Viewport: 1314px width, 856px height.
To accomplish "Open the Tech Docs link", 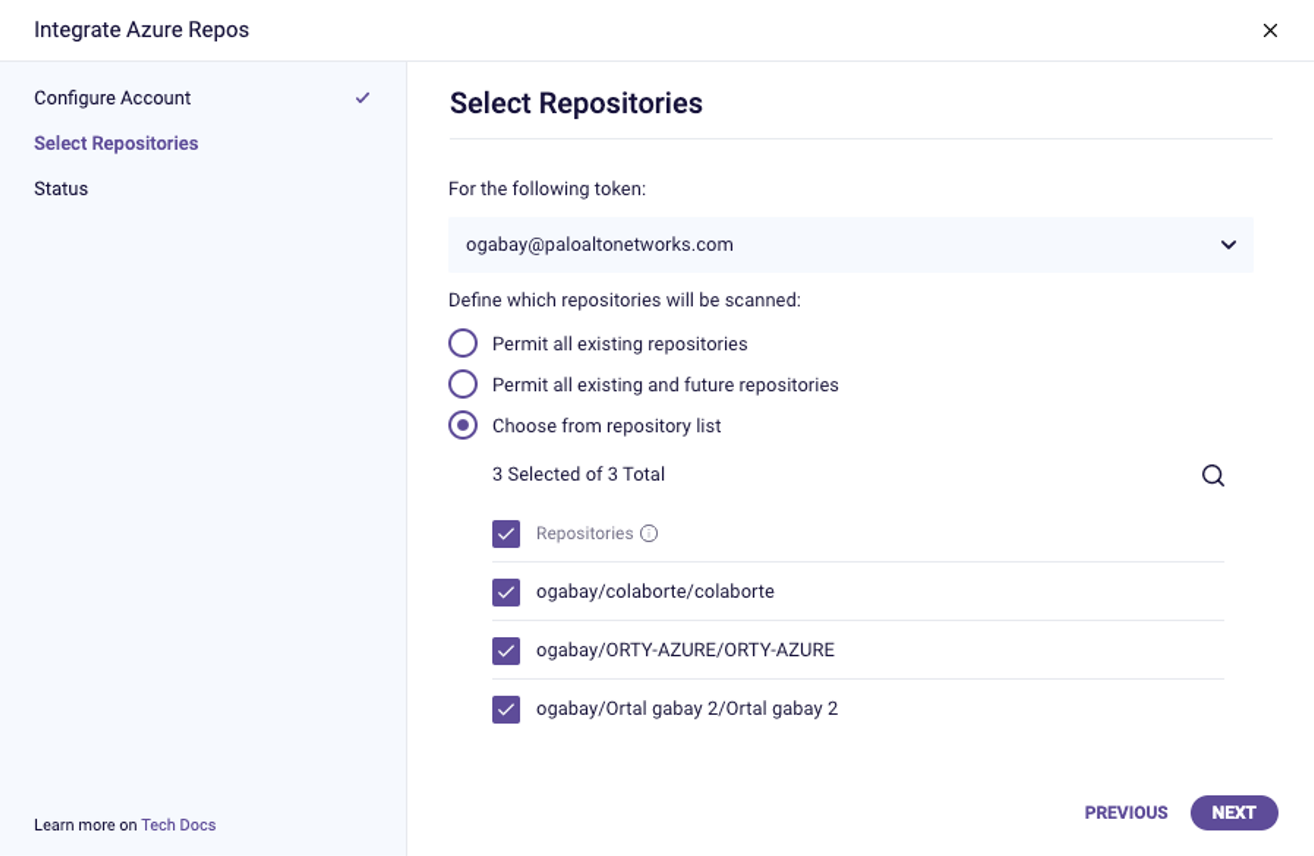I will (x=178, y=825).
